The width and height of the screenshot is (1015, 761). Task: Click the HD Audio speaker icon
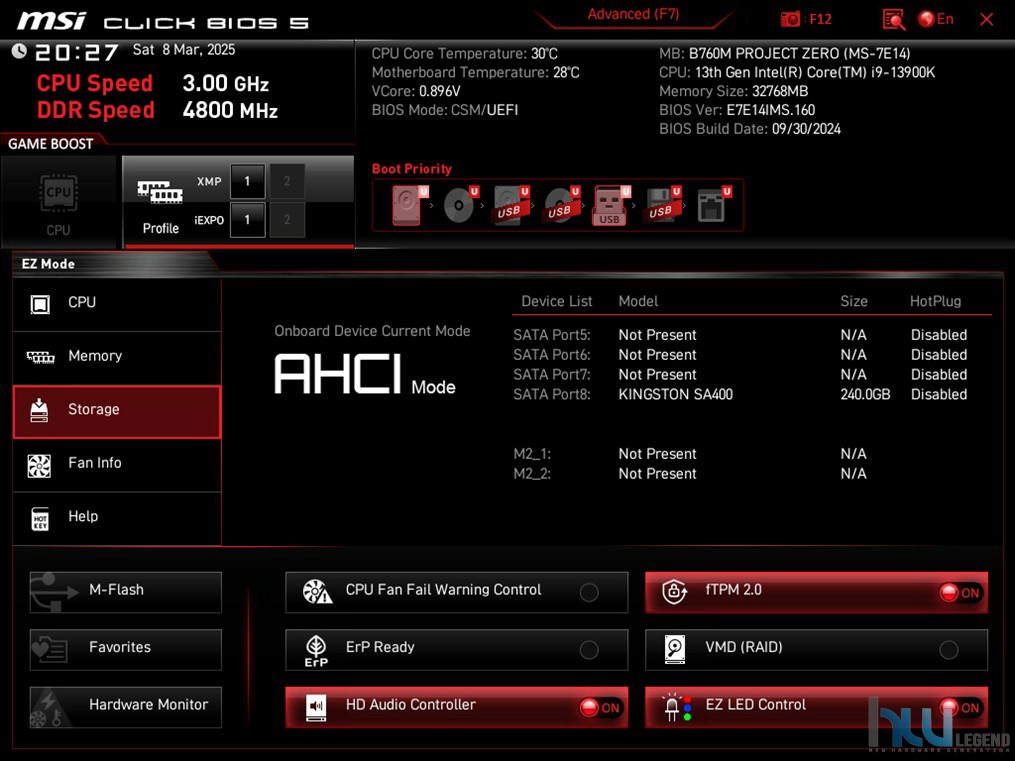pyautogui.click(x=316, y=707)
